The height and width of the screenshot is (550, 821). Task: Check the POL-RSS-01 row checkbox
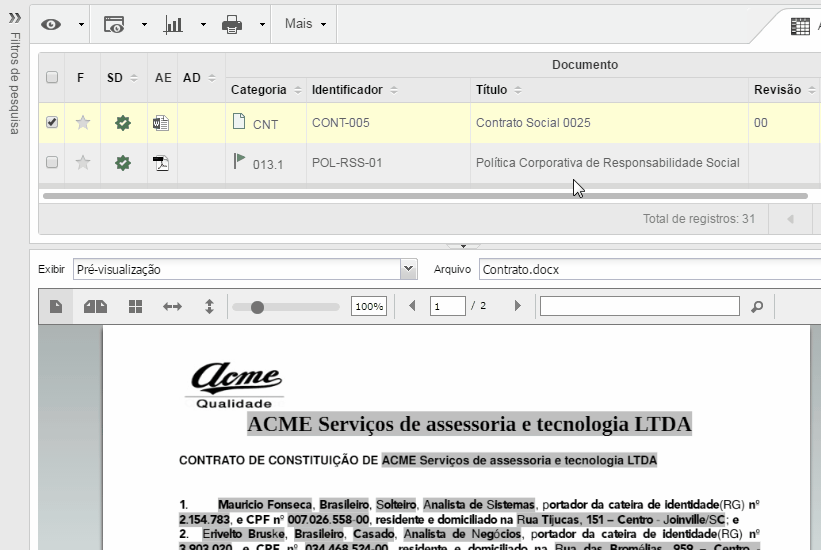(53, 162)
